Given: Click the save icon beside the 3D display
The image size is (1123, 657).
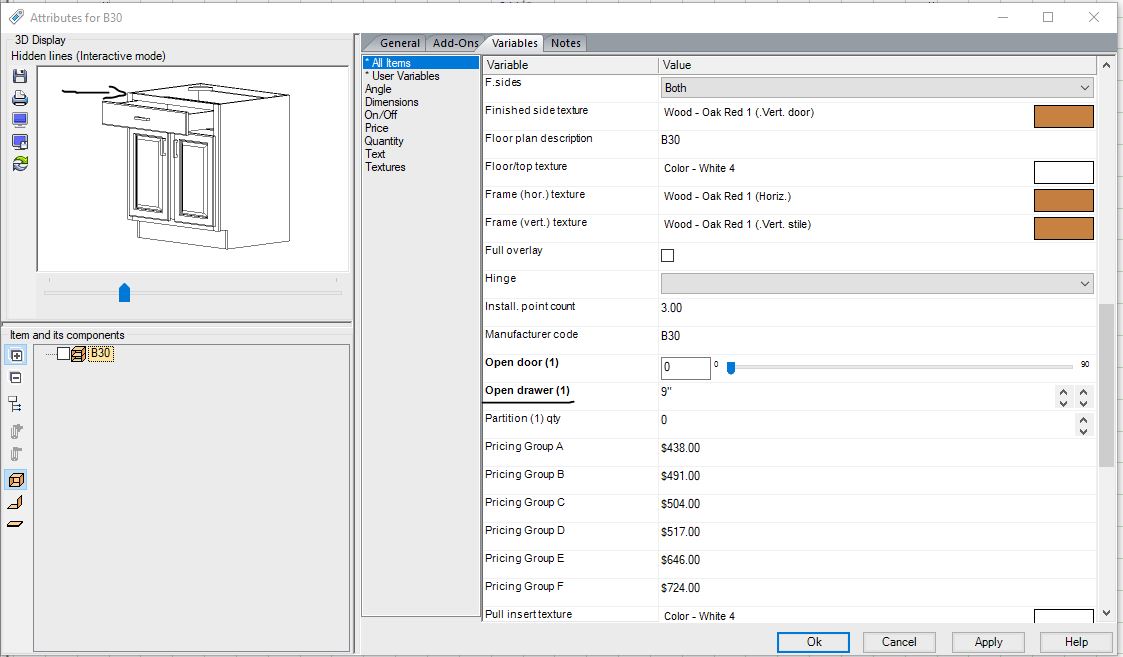Looking at the screenshot, I should coord(20,76).
